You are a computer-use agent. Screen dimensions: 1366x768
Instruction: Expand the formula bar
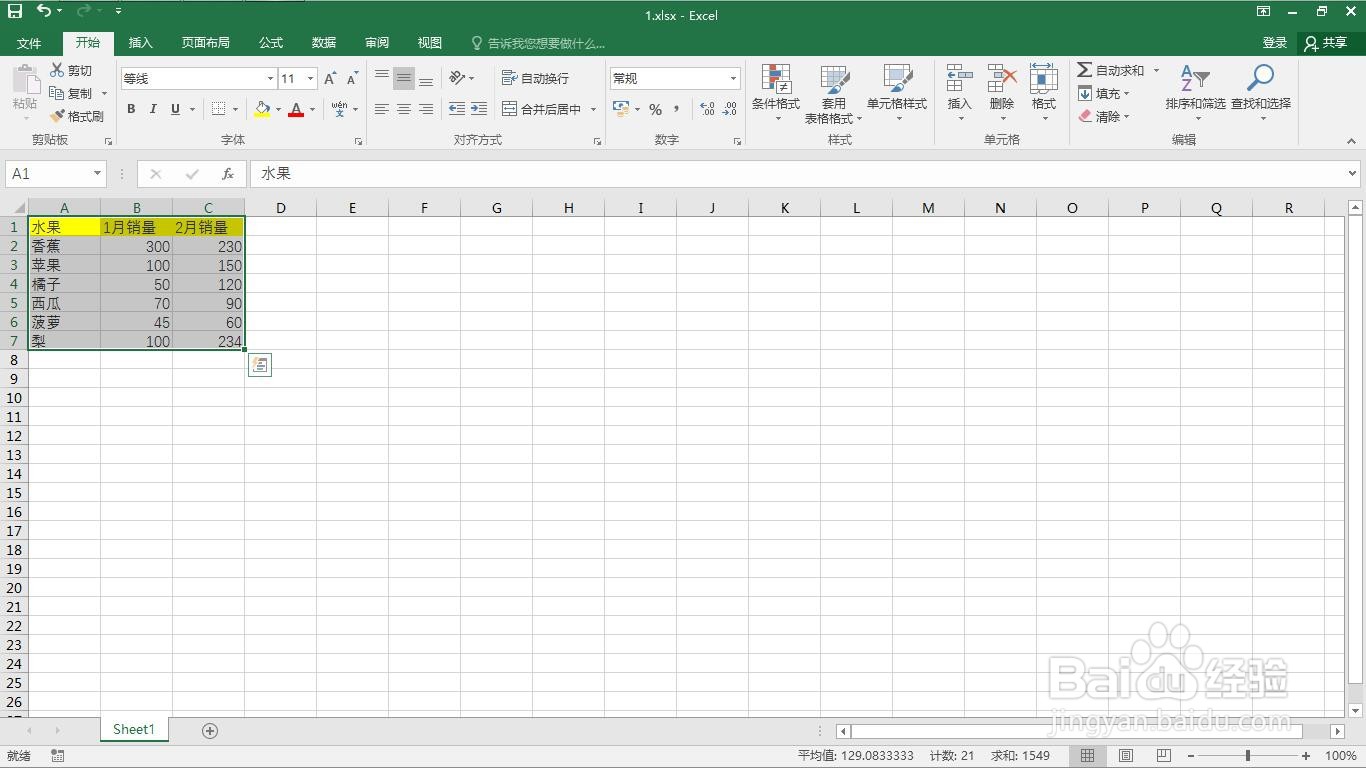coord(1353,173)
